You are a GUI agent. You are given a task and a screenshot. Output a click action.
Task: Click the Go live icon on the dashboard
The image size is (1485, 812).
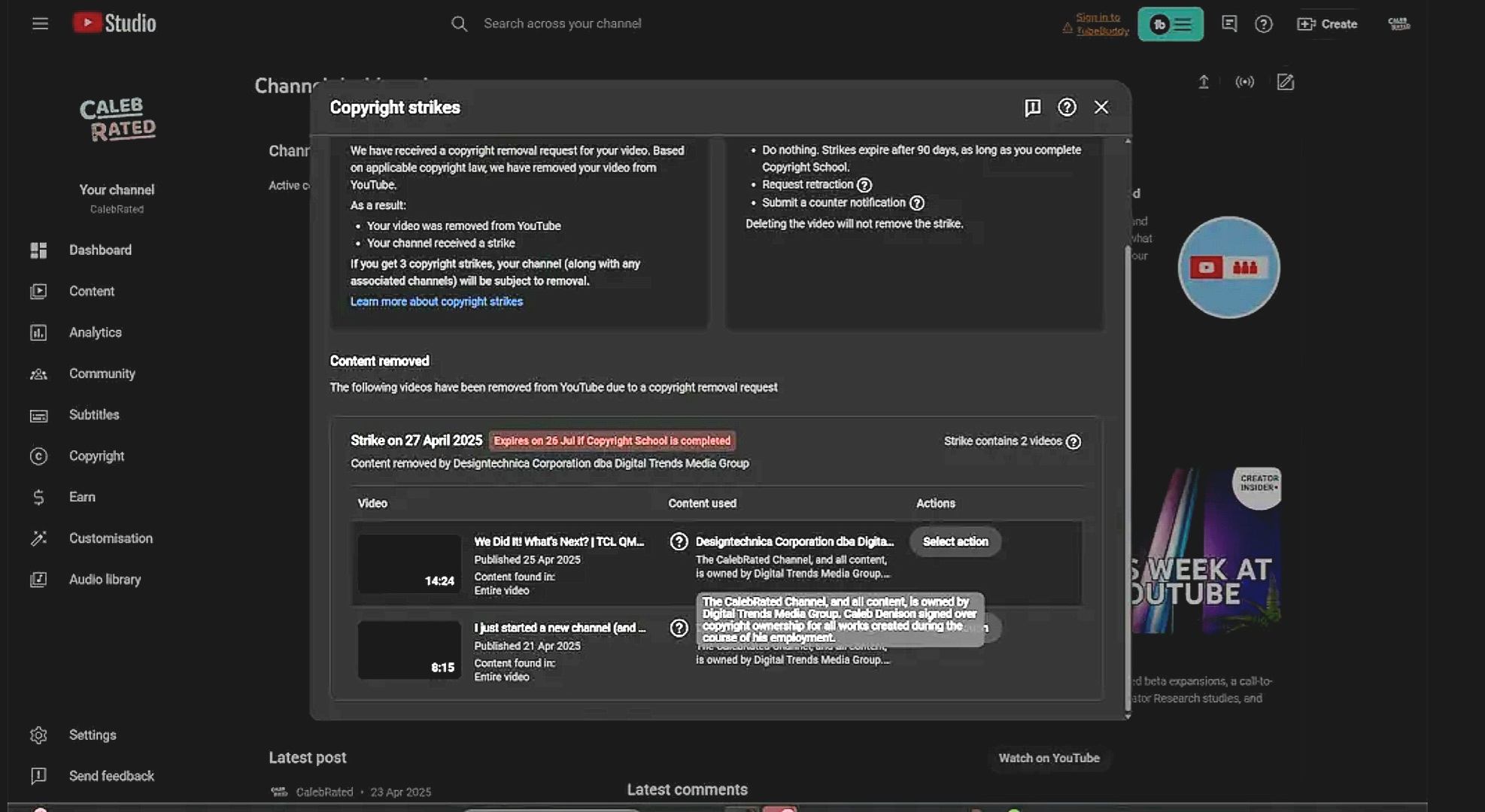tap(1244, 82)
